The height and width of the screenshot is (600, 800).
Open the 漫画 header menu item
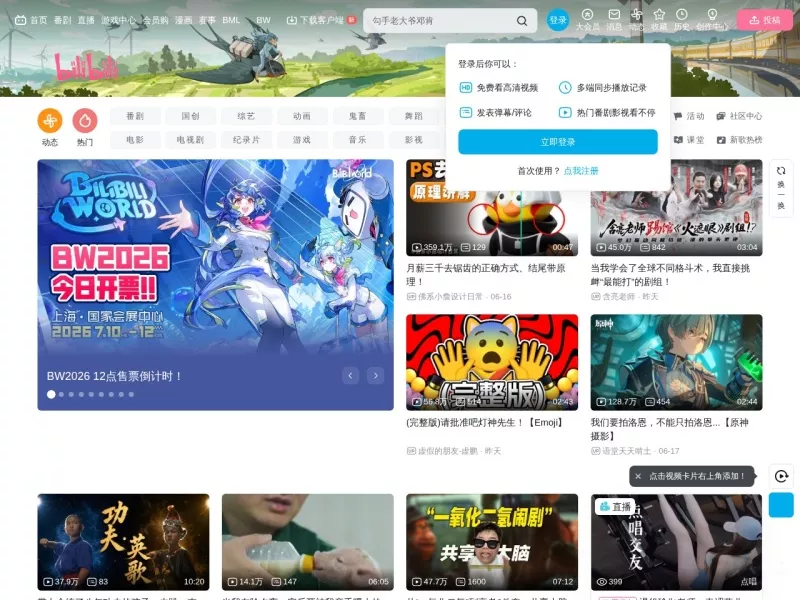pos(183,20)
